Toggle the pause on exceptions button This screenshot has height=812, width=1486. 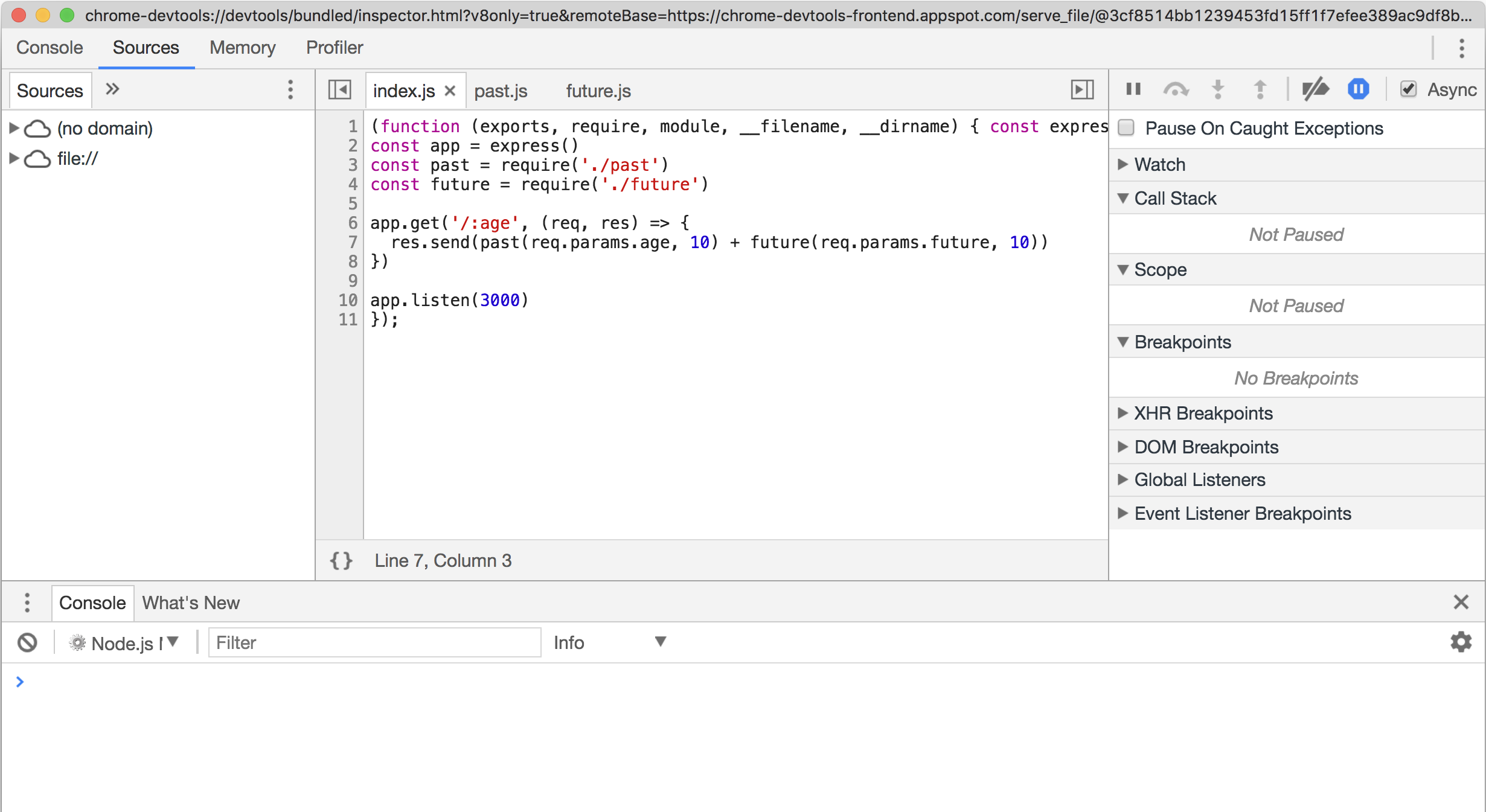[x=1359, y=89]
